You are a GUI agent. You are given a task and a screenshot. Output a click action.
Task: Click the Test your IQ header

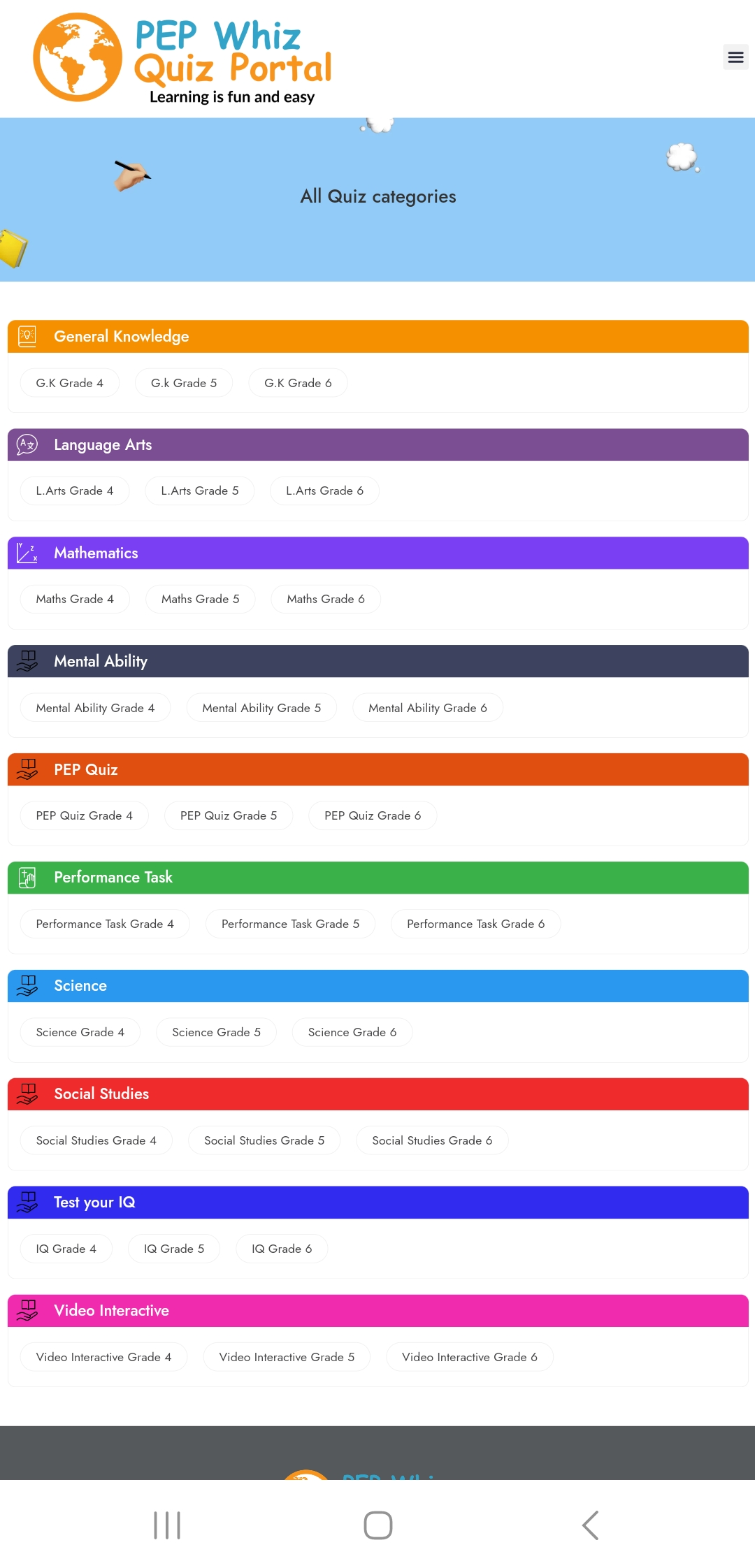click(94, 1203)
